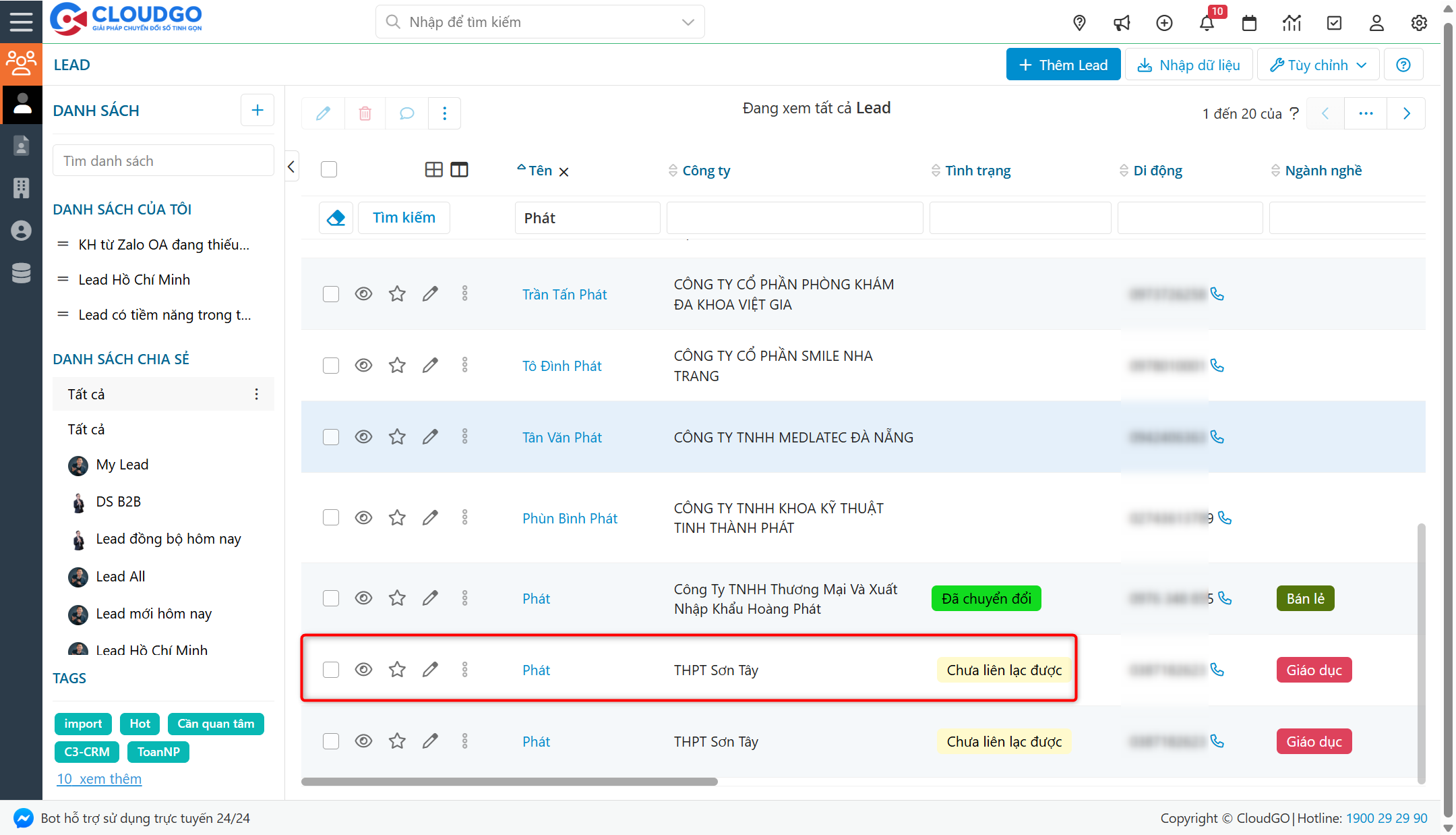Open the calendar icon in header
The height and width of the screenshot is (835, 1456).
1249,23
